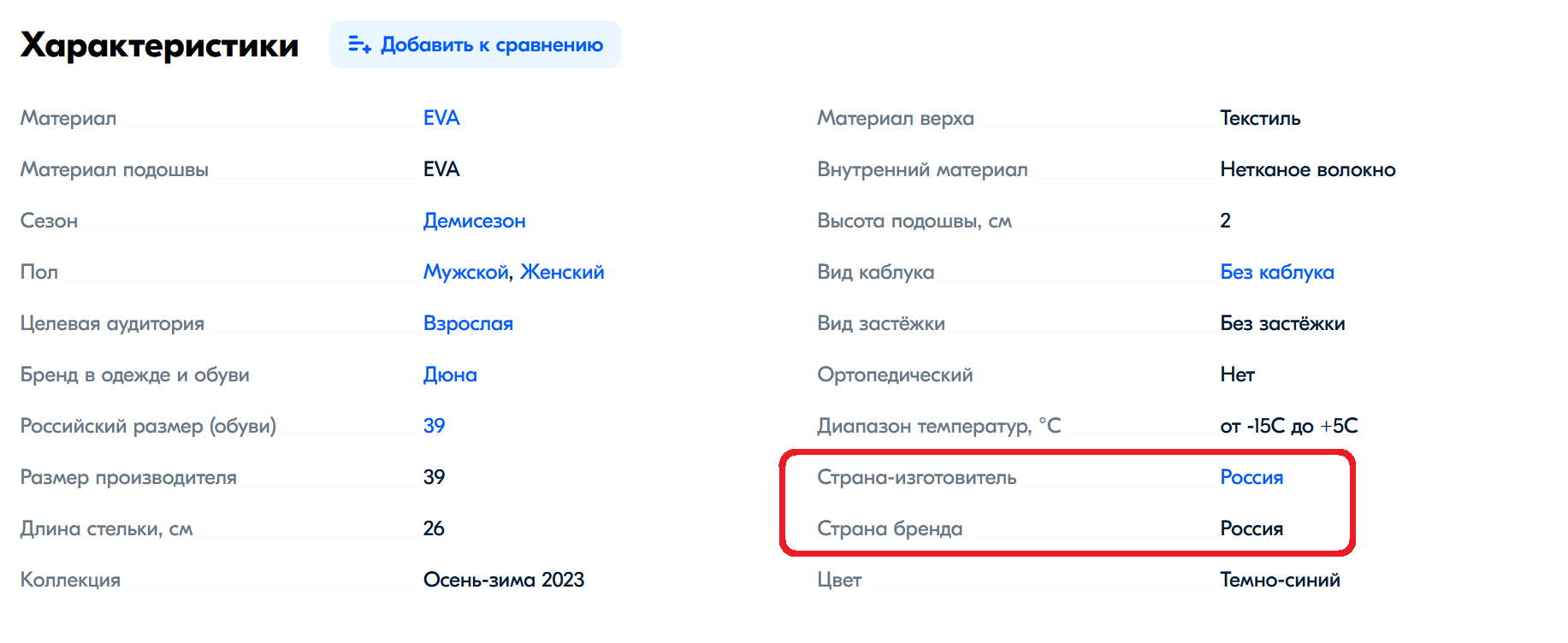This screenshot has height=643, width=1568.
Task: Click the compare list icon
Action: [x=359, y=44]
